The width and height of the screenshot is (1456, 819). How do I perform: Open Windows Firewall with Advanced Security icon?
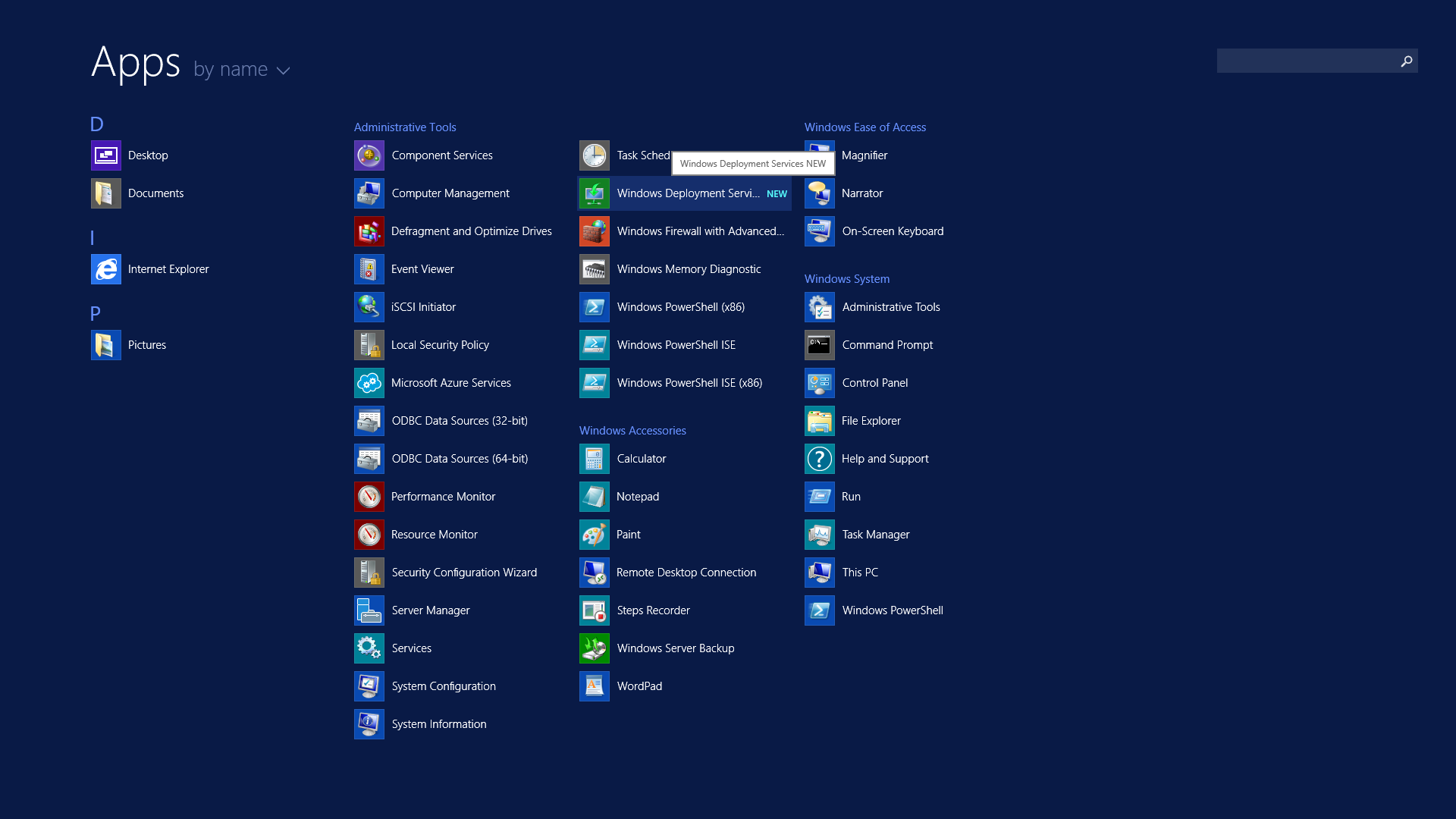(595, 231)
